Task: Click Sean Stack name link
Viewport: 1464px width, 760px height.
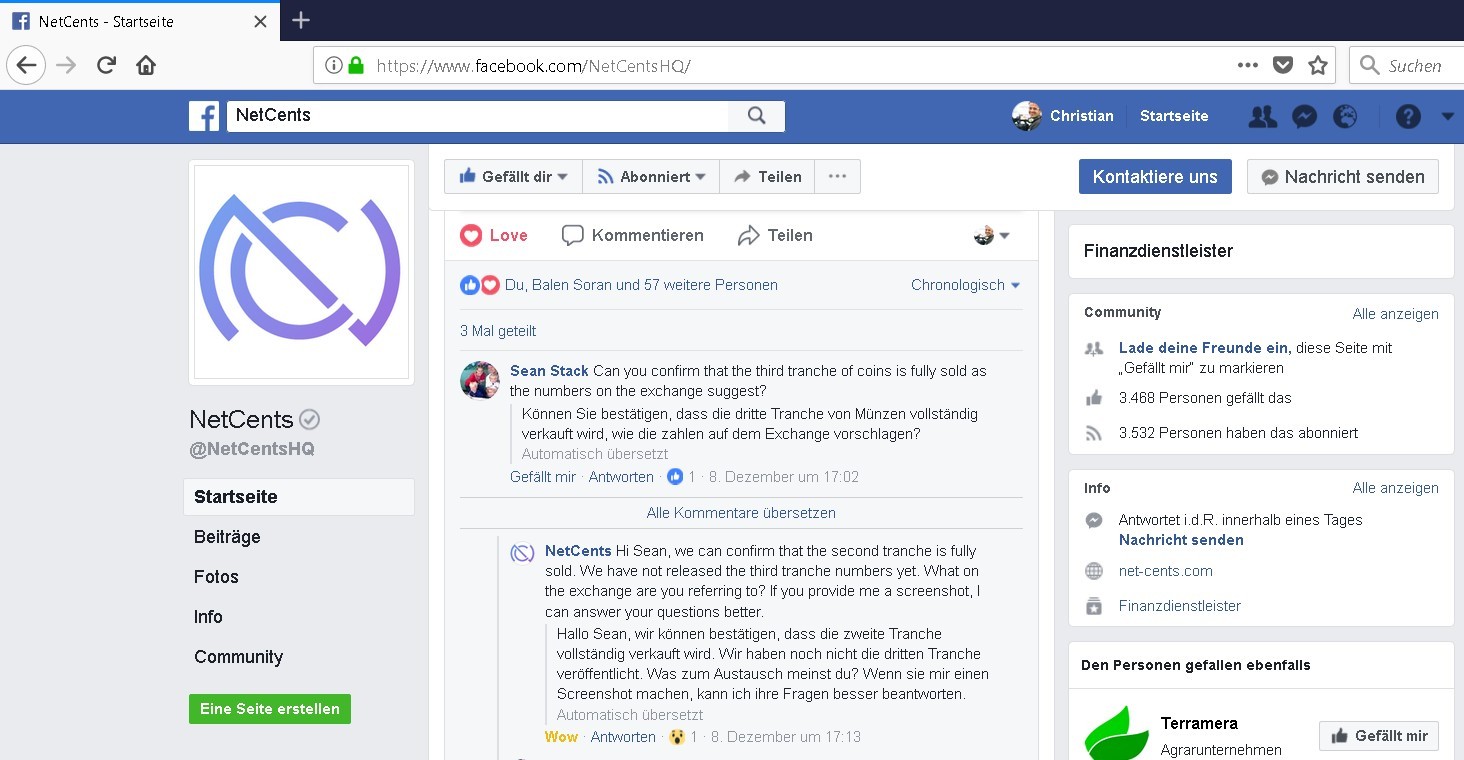Action: click(x=549, y=371)
